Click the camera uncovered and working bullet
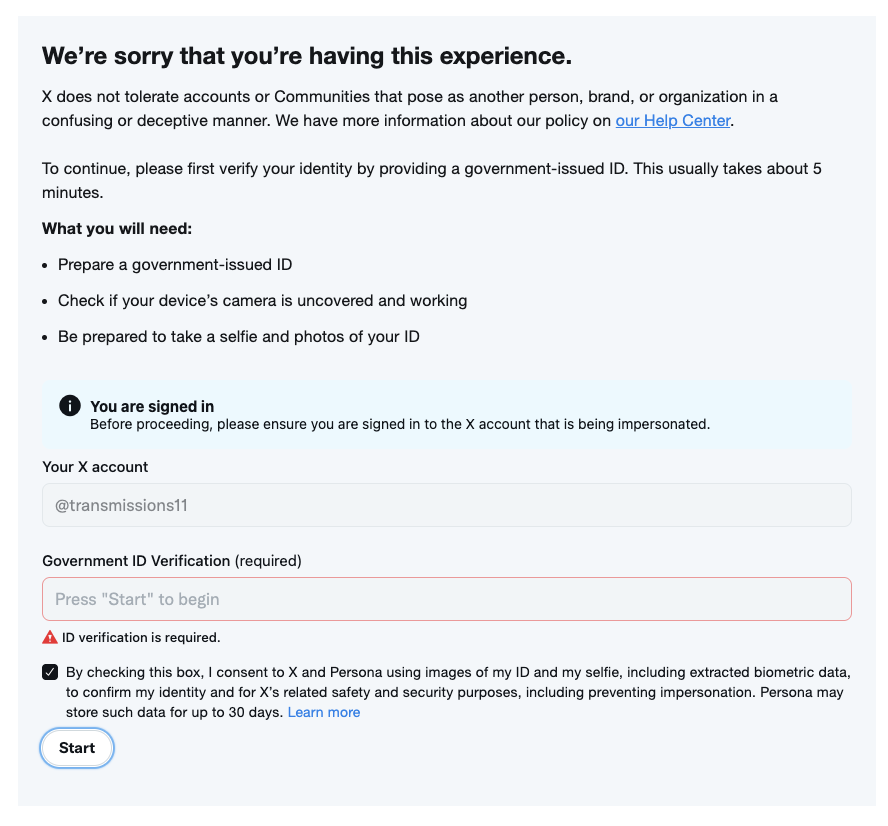888x826 pixels. point(262,301)
